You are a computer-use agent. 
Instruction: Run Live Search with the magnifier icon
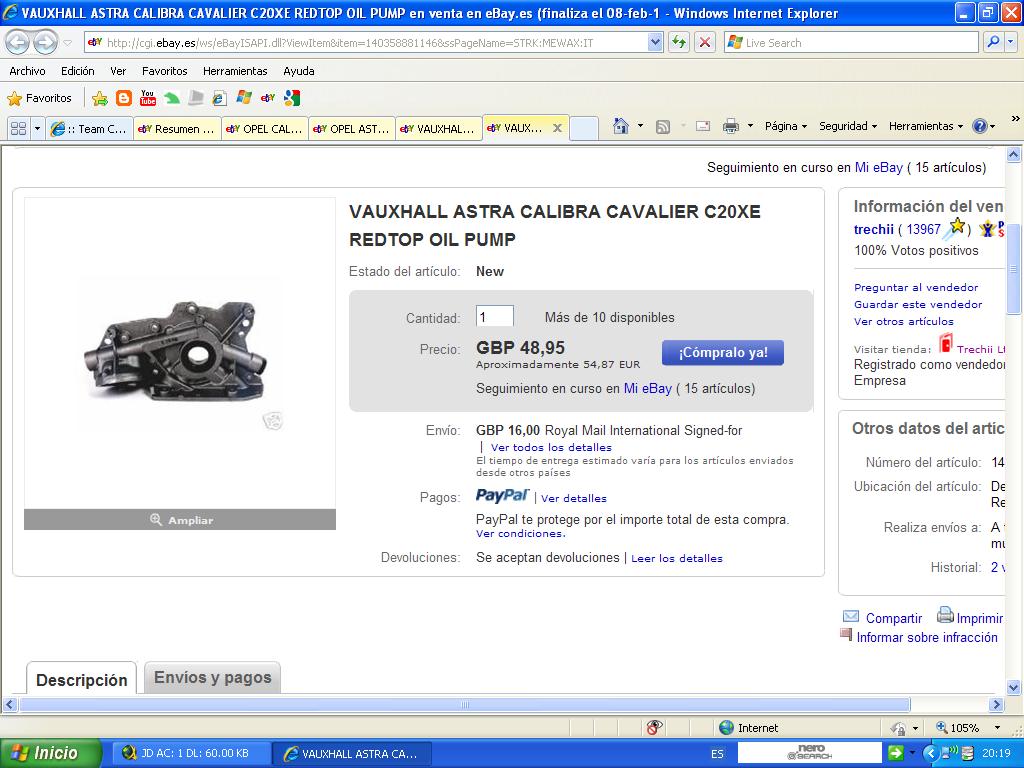(x=993, y=42)
